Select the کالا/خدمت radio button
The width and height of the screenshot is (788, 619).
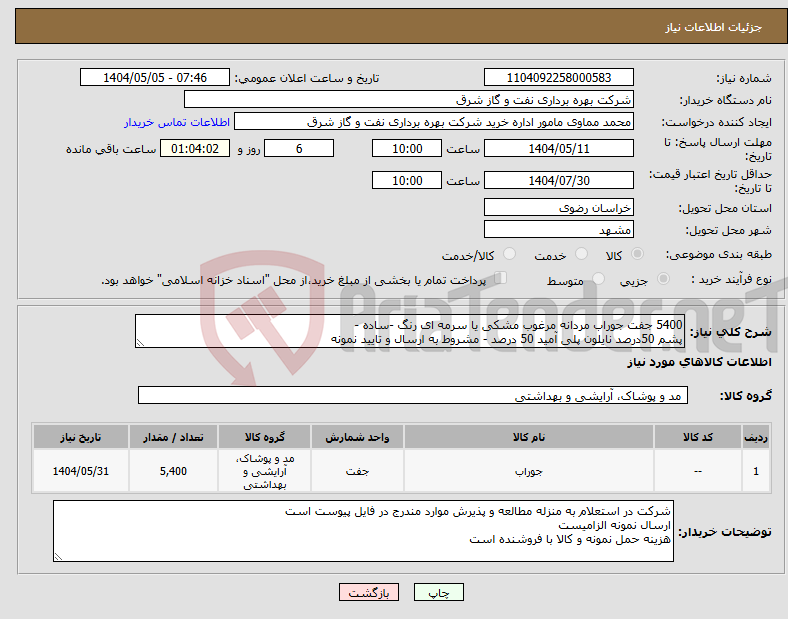click(510, 254)
